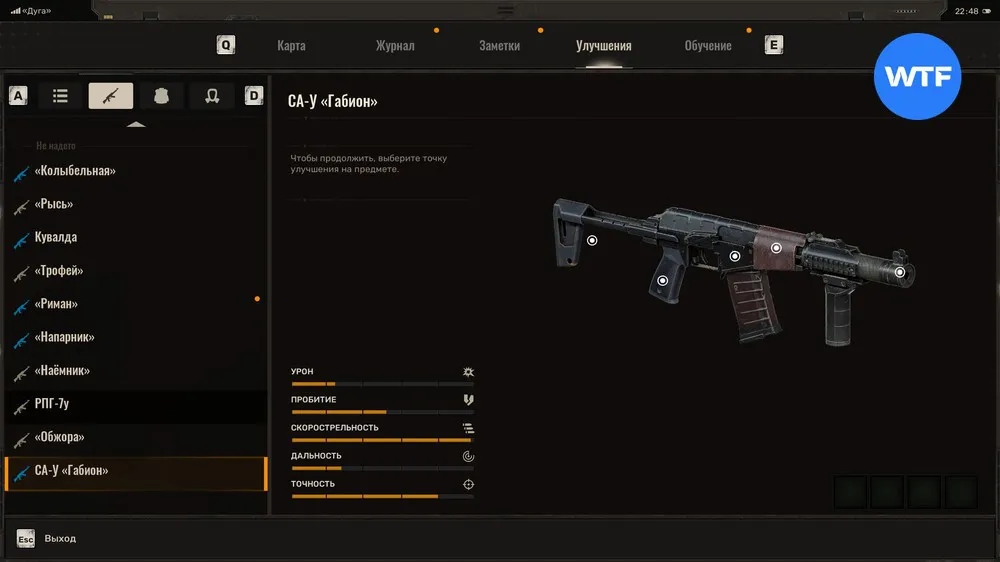
Task: Open the armor category icon
Action: [161, 96]
